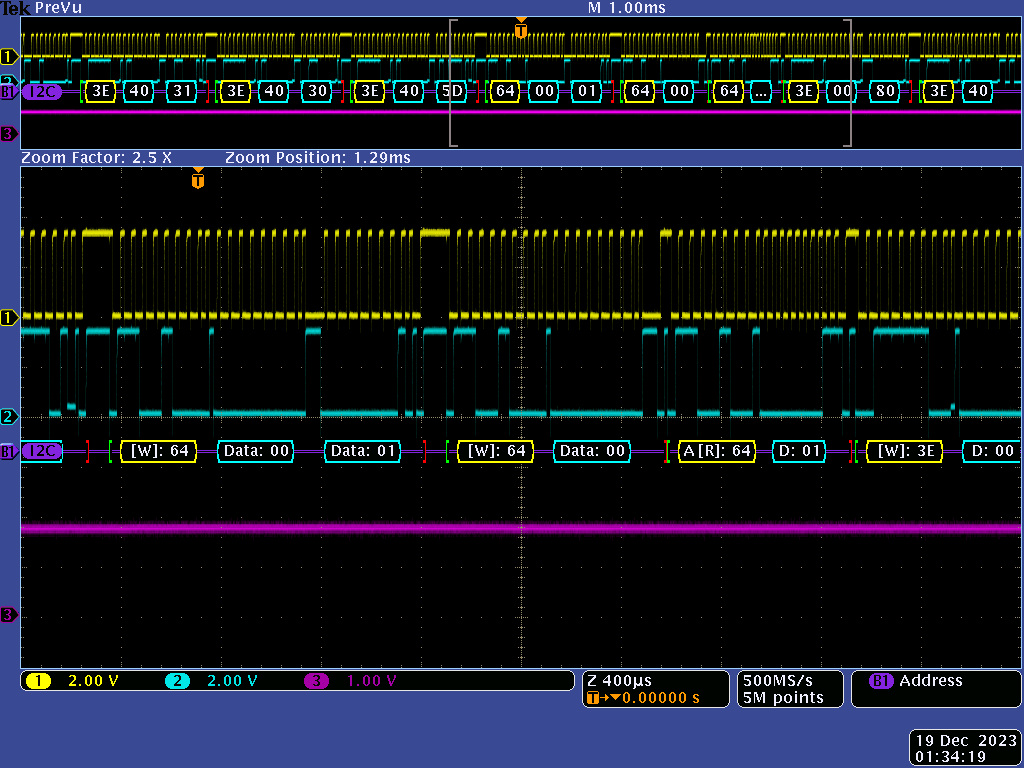Click the channel 1 marker in overview strip
Viewport: 1024px width, 768px height.
point(9,57)
